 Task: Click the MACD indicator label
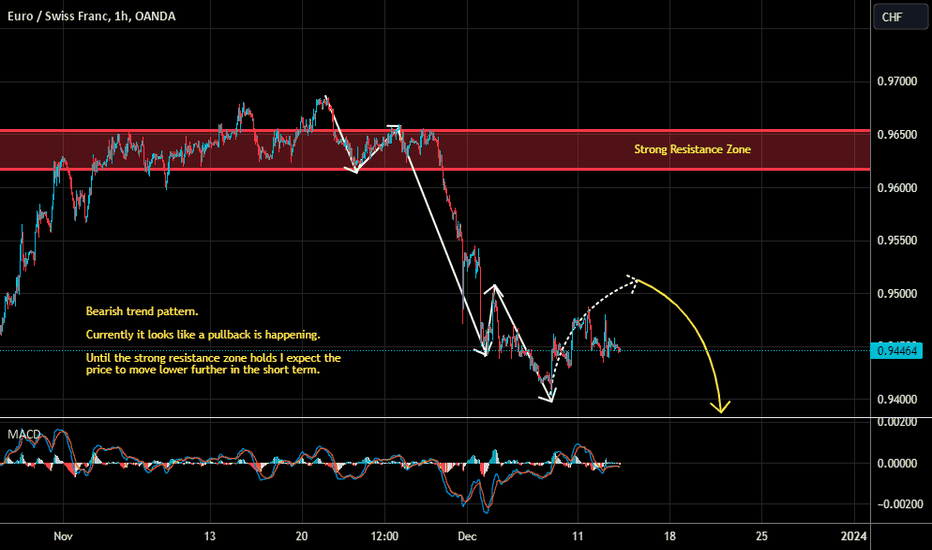click(x=24, y=434)
